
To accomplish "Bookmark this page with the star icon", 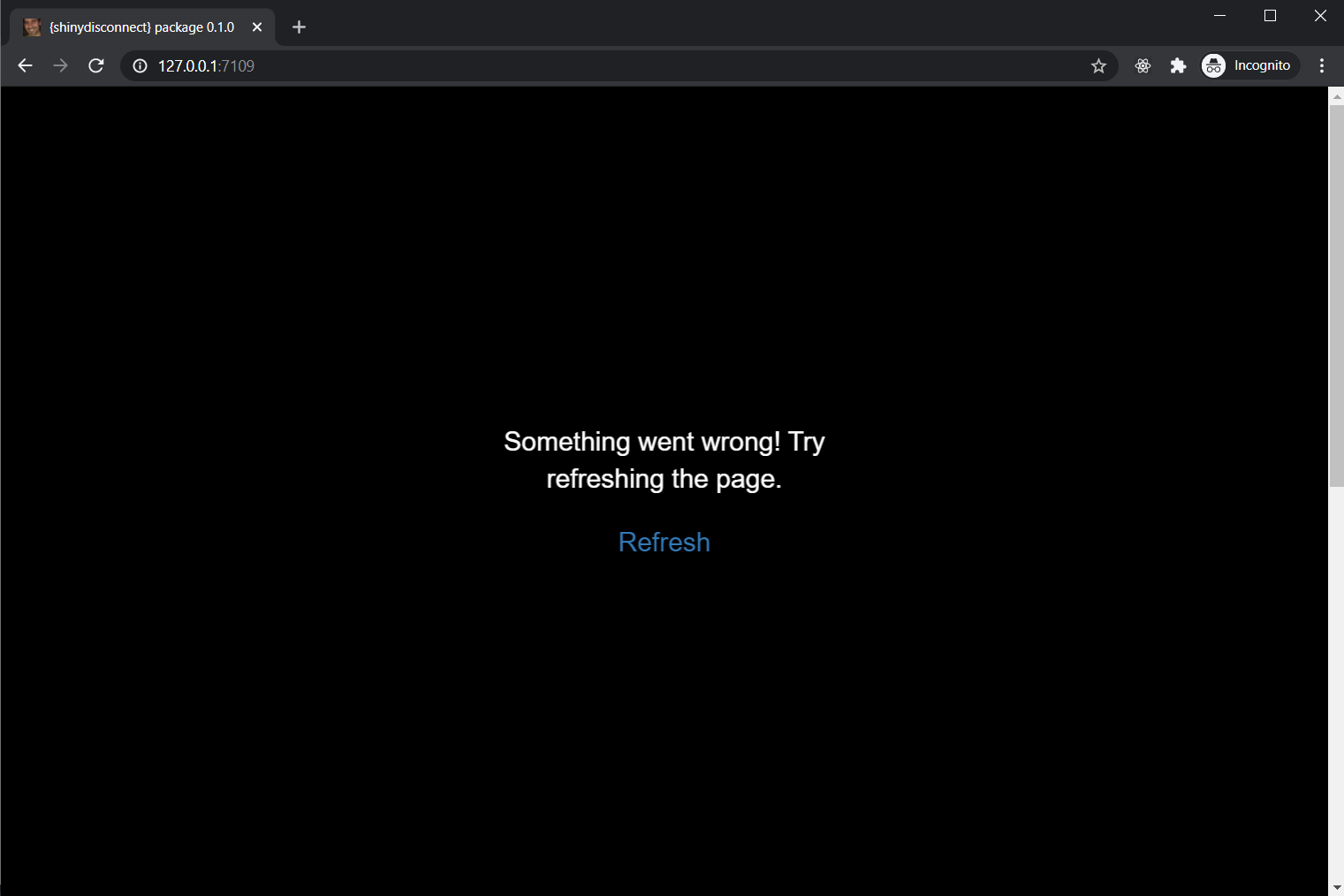I will tap(1098, 65).
